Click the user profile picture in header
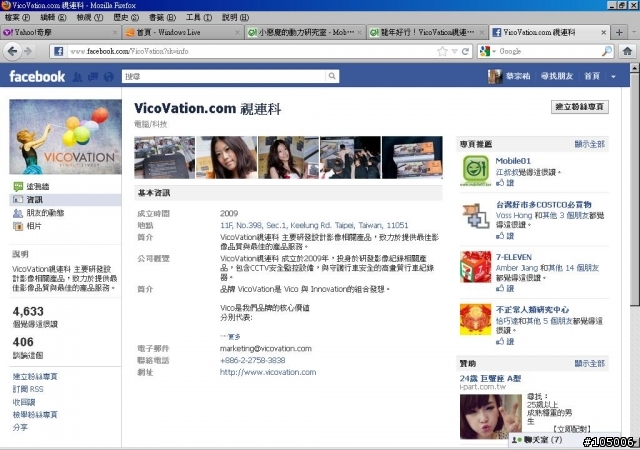This screenshot has width=640, height=450. click(495, 76)
